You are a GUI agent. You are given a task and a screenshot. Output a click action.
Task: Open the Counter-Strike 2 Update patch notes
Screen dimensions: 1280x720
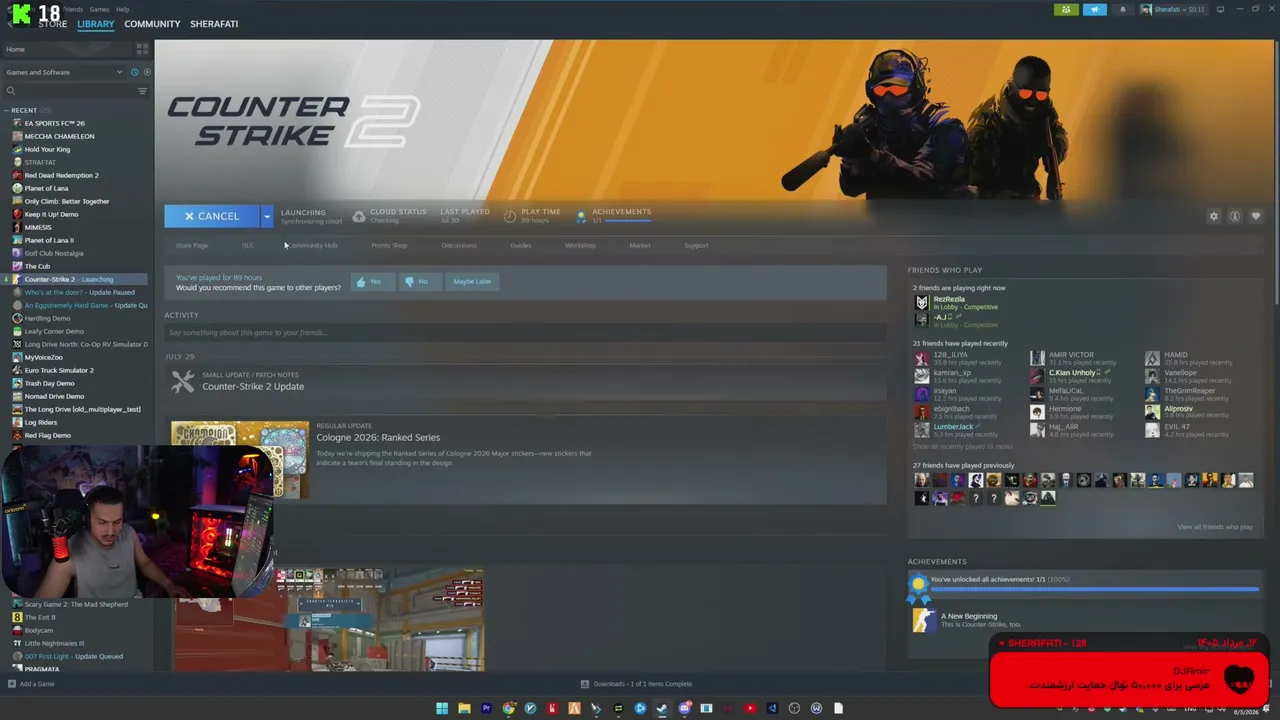click(x=253, y=386)
